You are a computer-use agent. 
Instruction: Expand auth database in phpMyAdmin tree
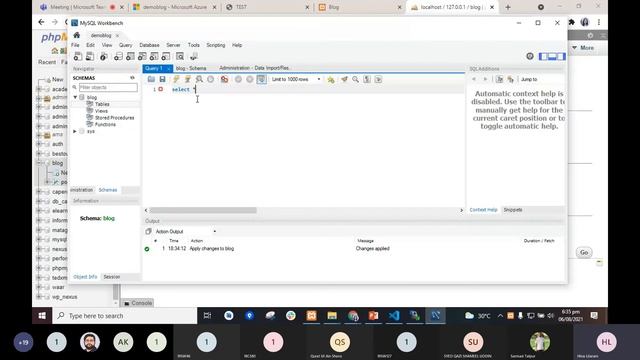39,144
